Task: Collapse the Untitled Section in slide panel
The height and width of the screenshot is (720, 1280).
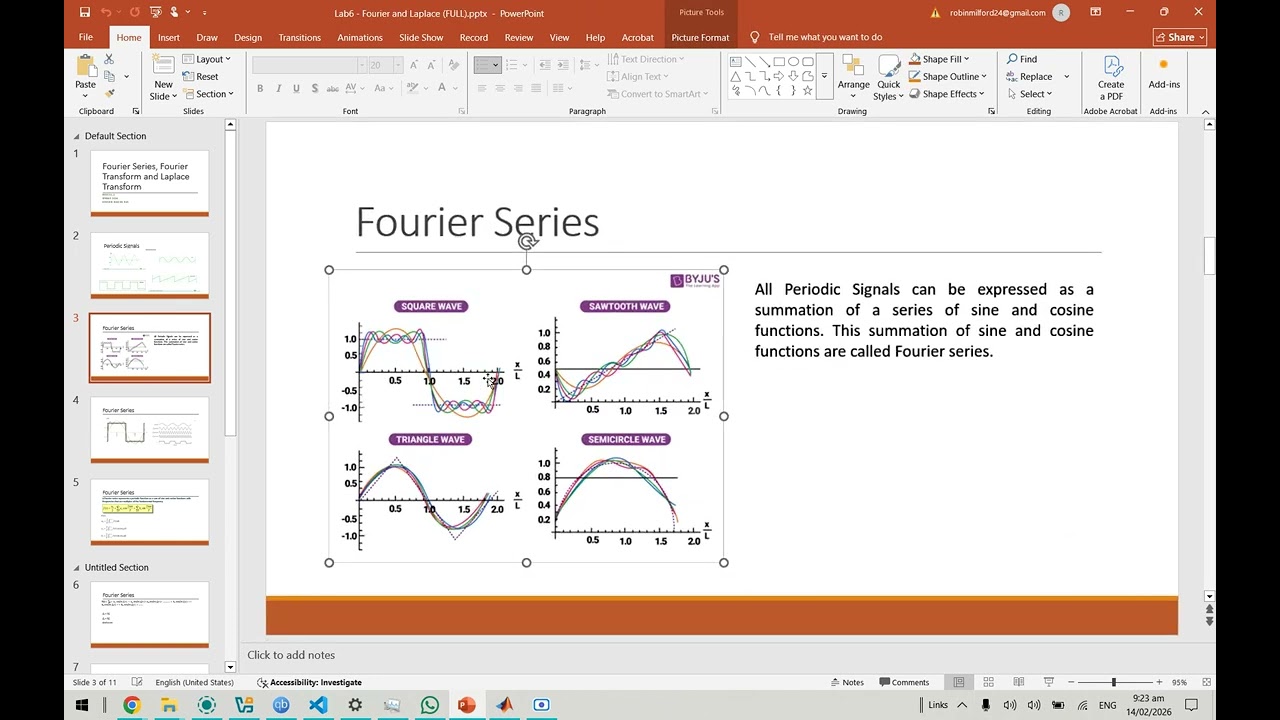Action: [x=77, y=567]
